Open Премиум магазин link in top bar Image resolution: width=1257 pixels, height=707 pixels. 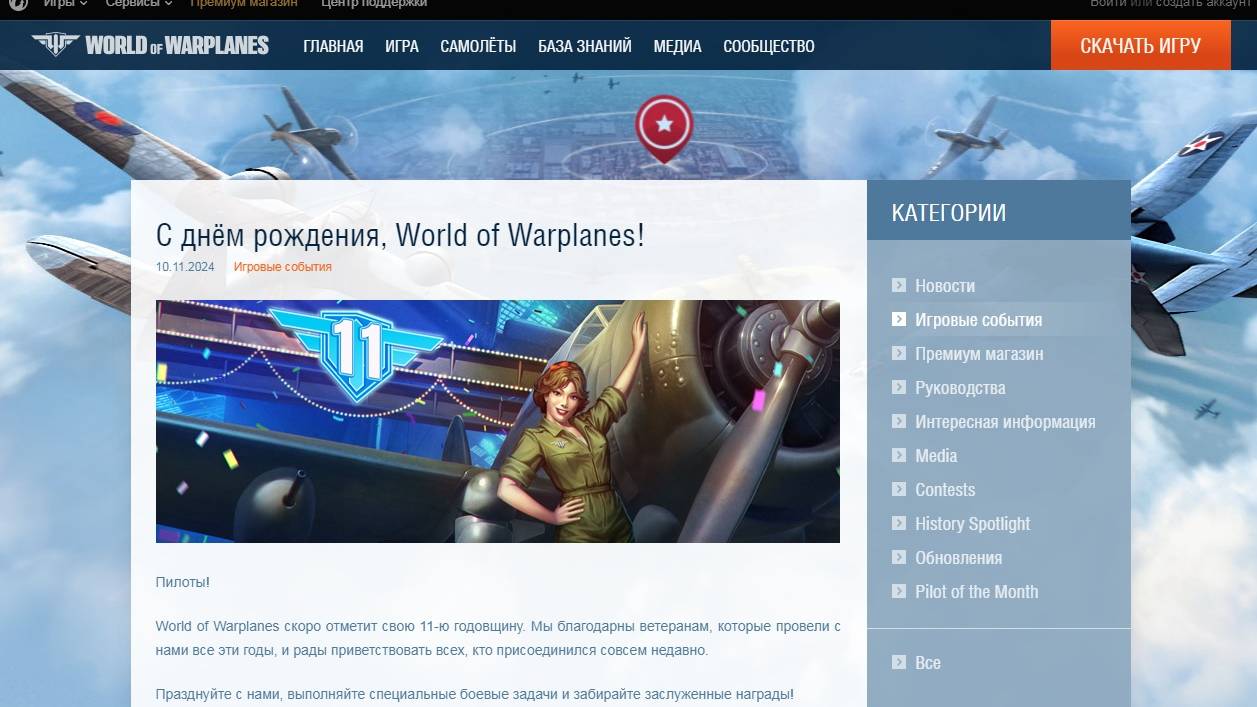[x=244, y=4]
